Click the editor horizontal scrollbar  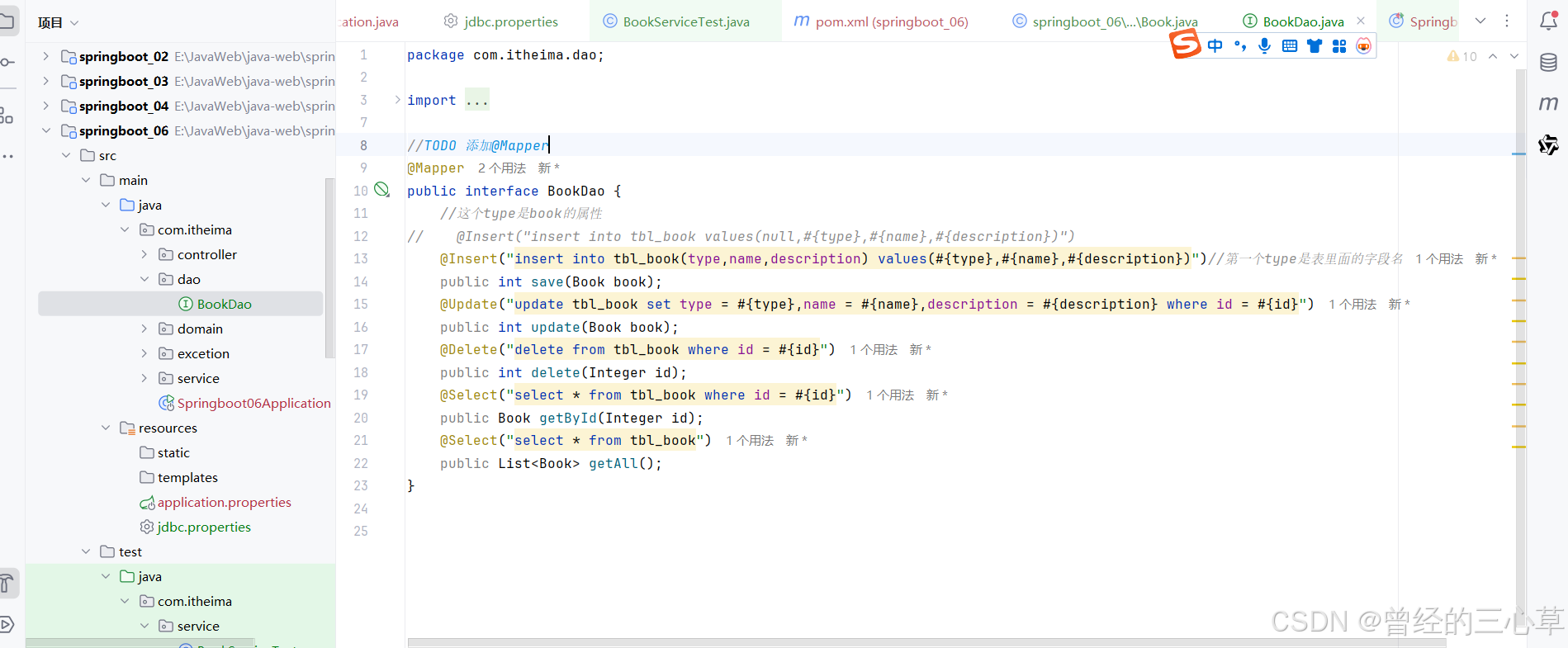click(926, 642)
